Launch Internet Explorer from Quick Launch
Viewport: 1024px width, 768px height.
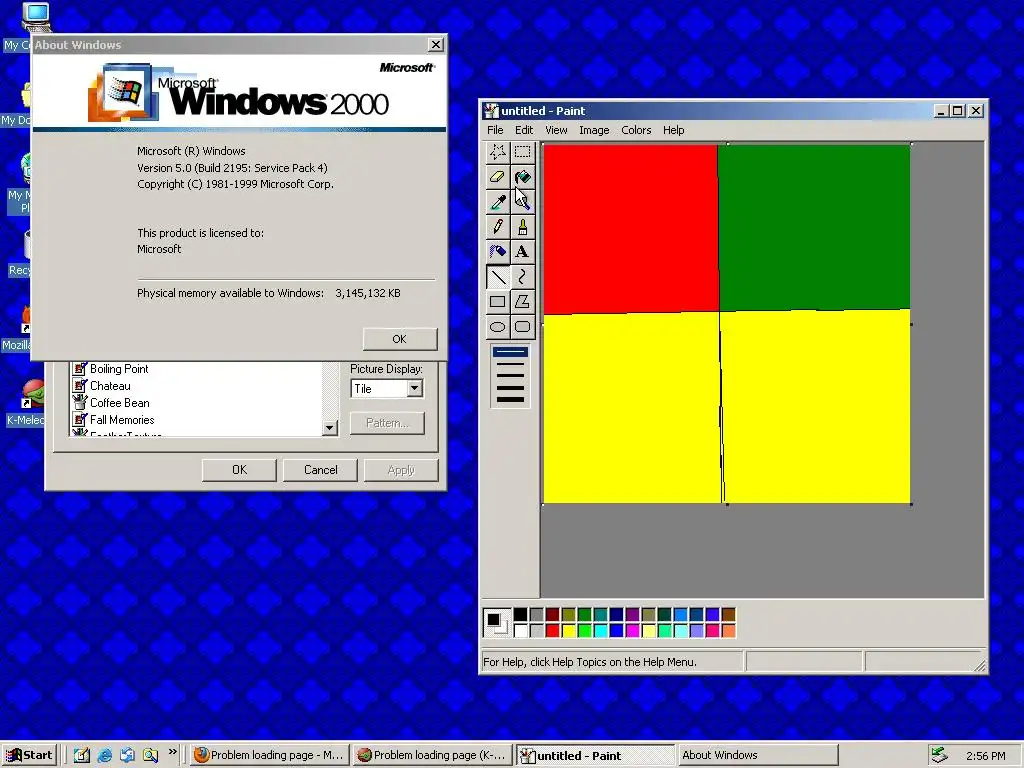tap(104, 756)
